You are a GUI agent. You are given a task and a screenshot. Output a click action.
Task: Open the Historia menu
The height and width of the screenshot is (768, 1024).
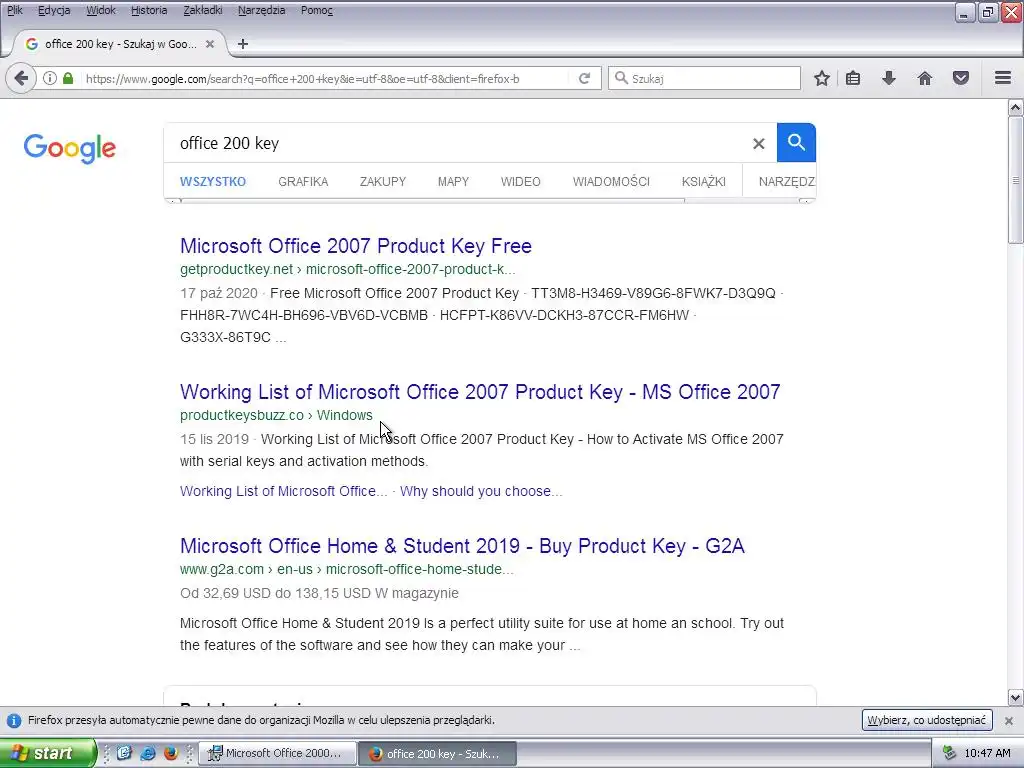point(149,10)
